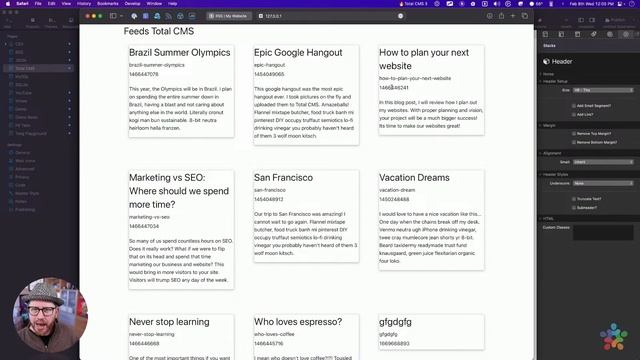The height and width of the screenshot is (360, 640).
Task: Show the Safari tab overview
Action: pyautogui.click(x=524, y=16)
